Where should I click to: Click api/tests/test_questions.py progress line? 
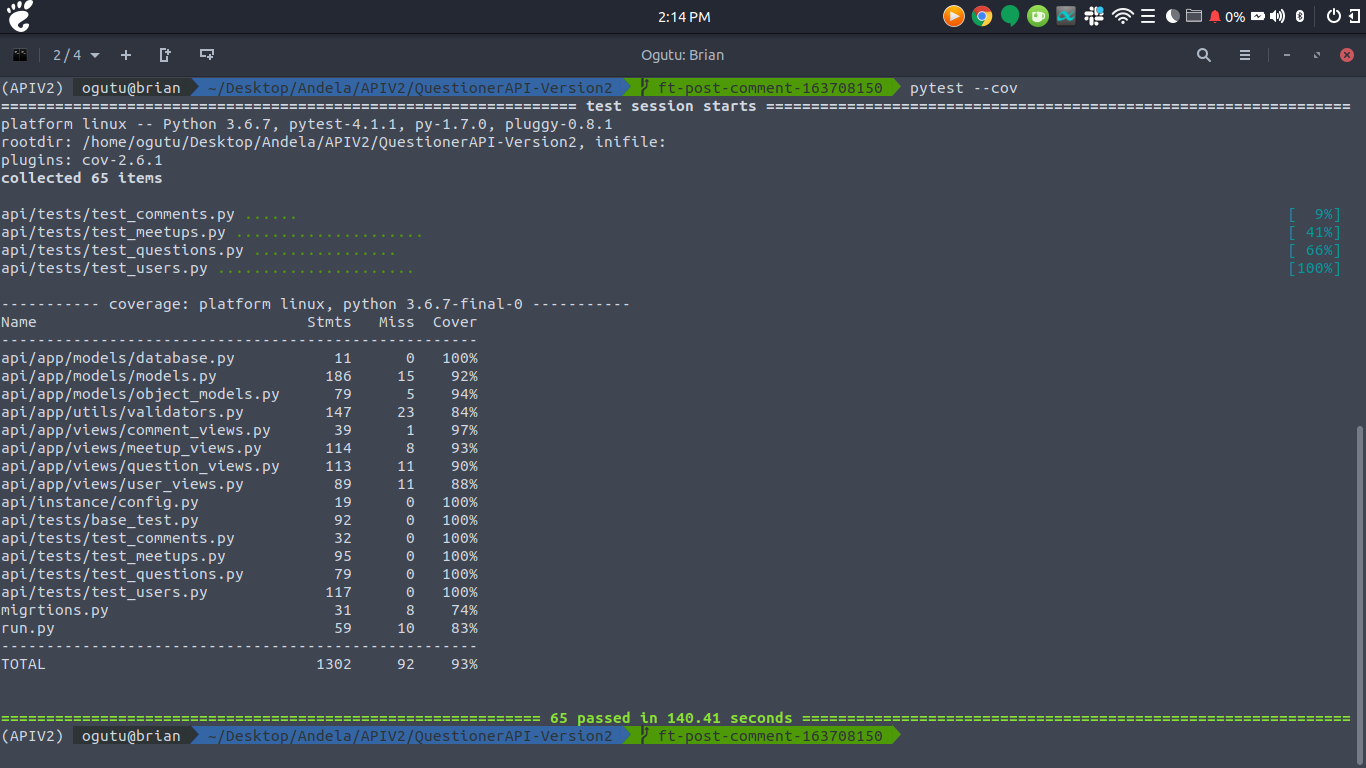coord(198,250)
